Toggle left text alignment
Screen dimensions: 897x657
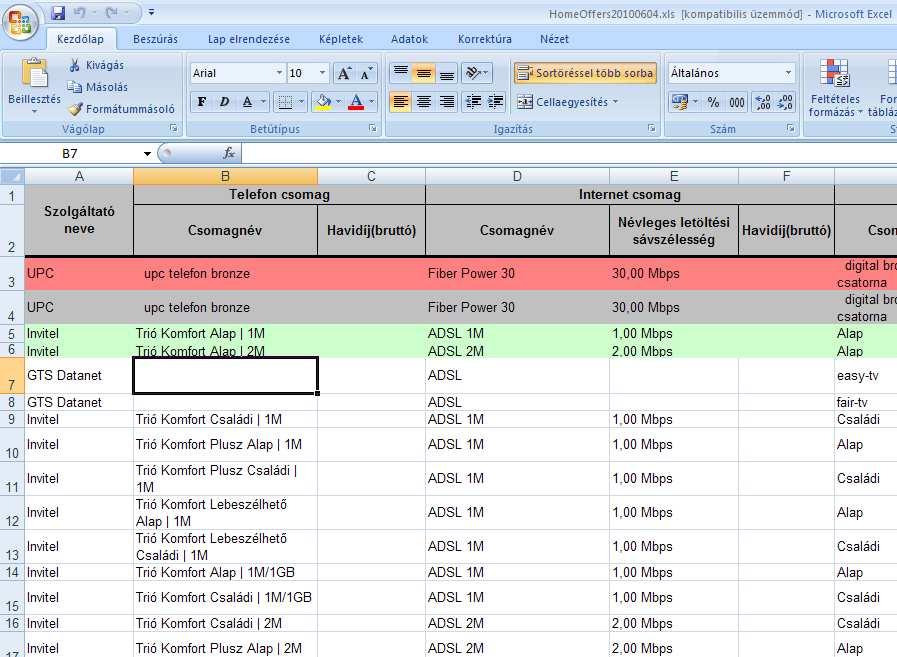click(x=400, y=102)
